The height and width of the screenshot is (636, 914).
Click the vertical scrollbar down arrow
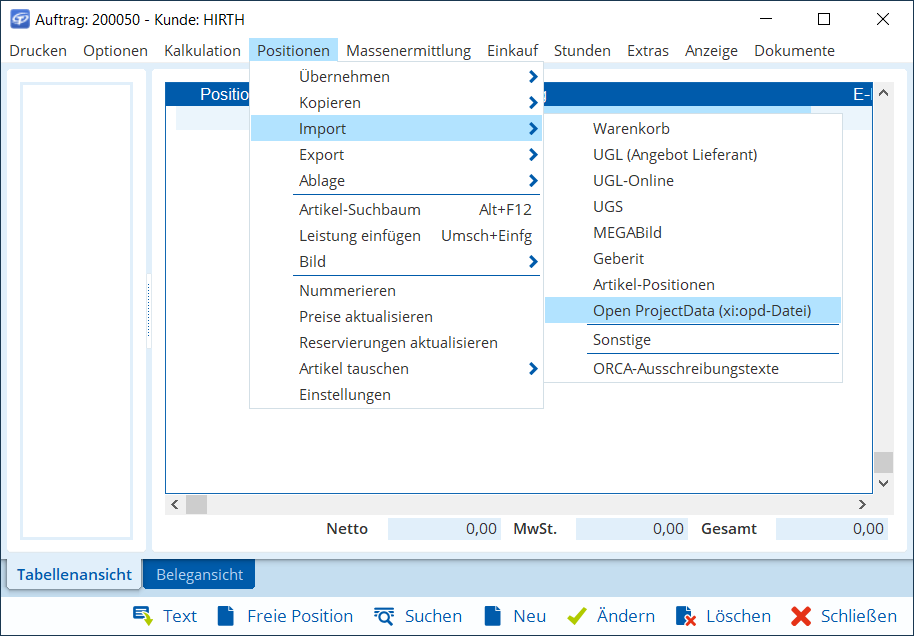(x=882, y=482)
